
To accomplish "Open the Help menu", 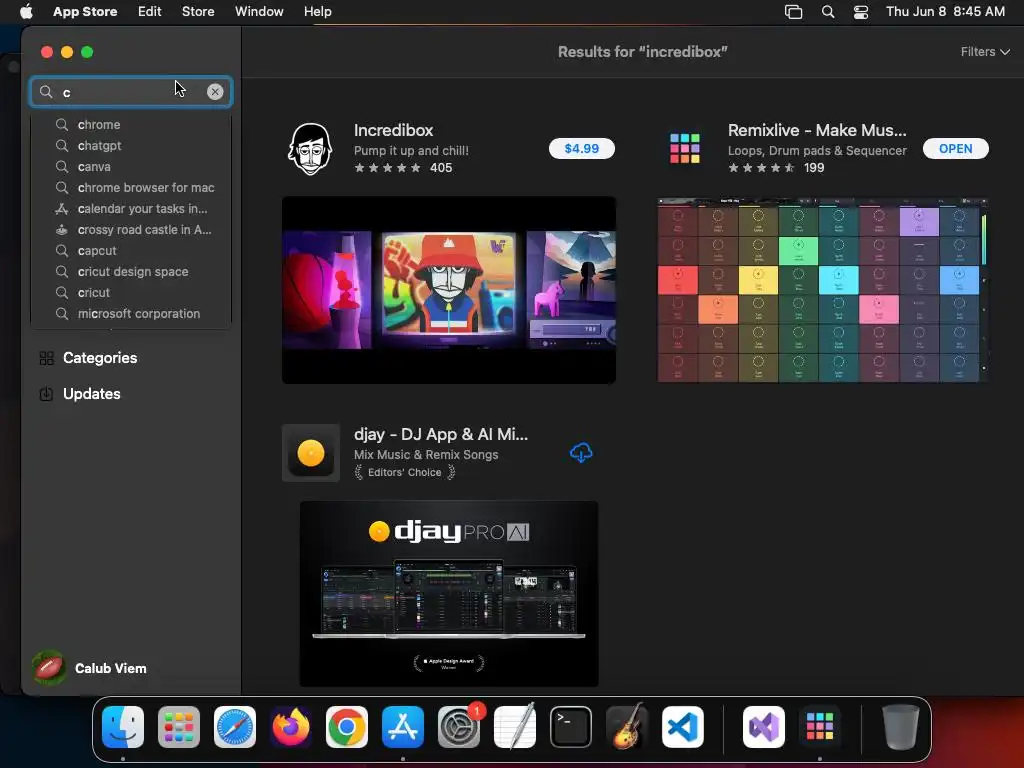I will click(317, 11).
